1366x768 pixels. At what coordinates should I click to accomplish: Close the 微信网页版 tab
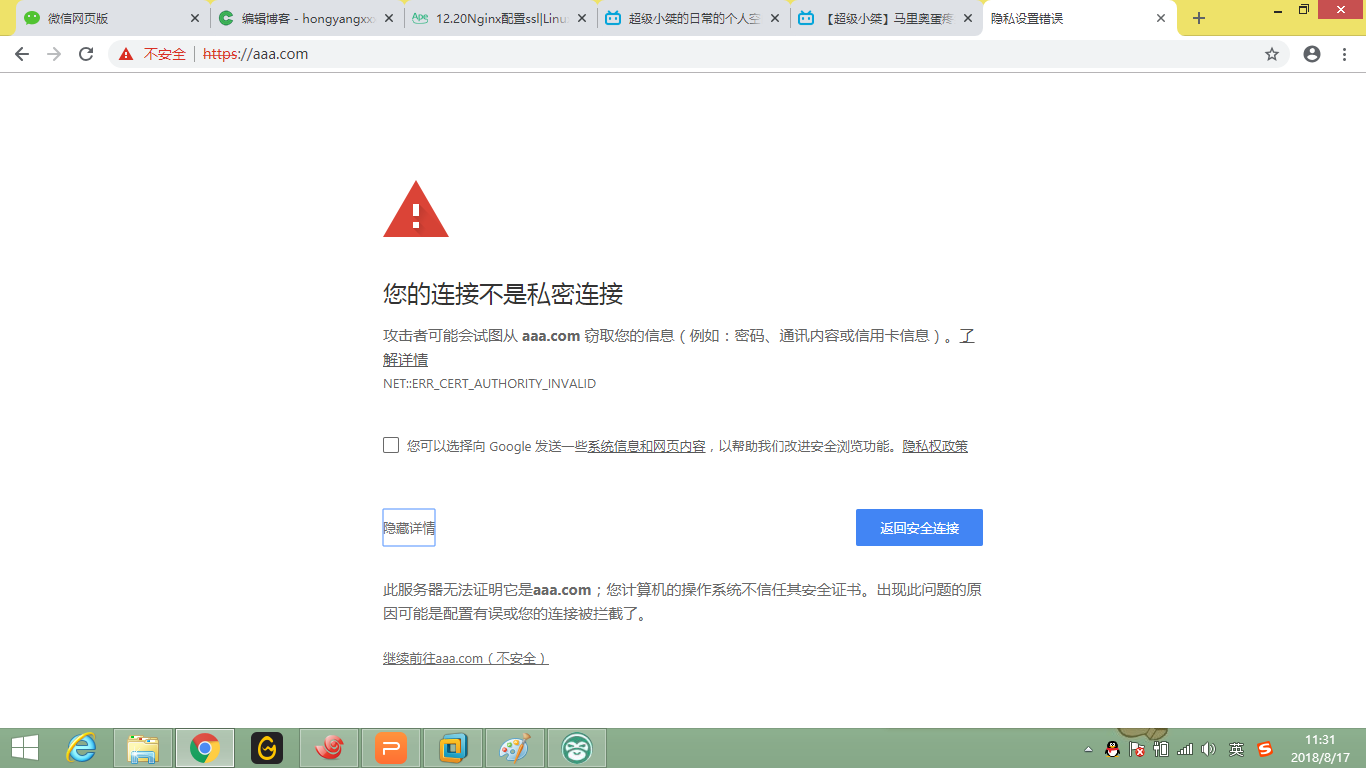click(x=195, y=18)
